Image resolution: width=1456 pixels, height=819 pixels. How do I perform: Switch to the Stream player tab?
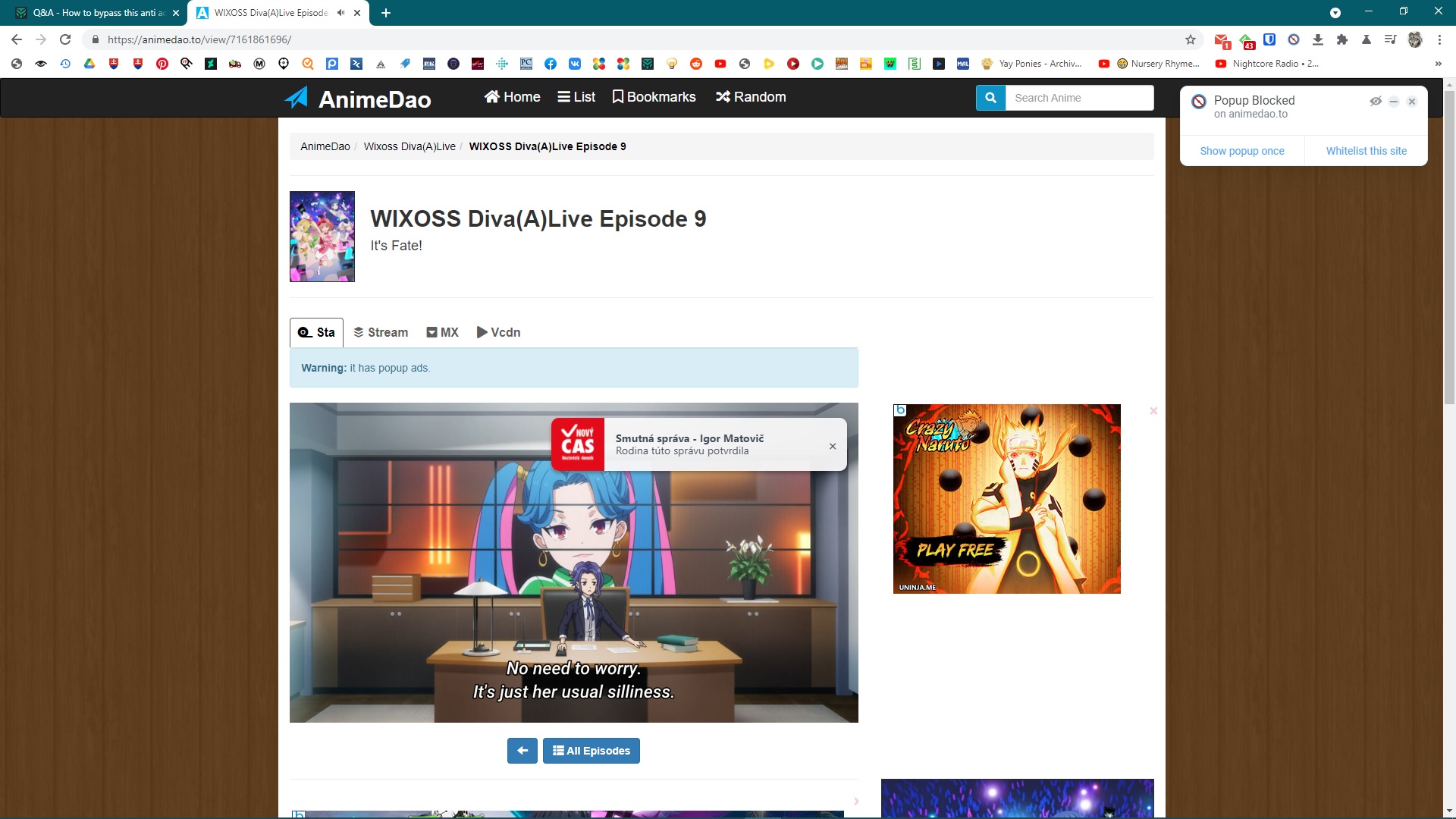tap(381, 332)
